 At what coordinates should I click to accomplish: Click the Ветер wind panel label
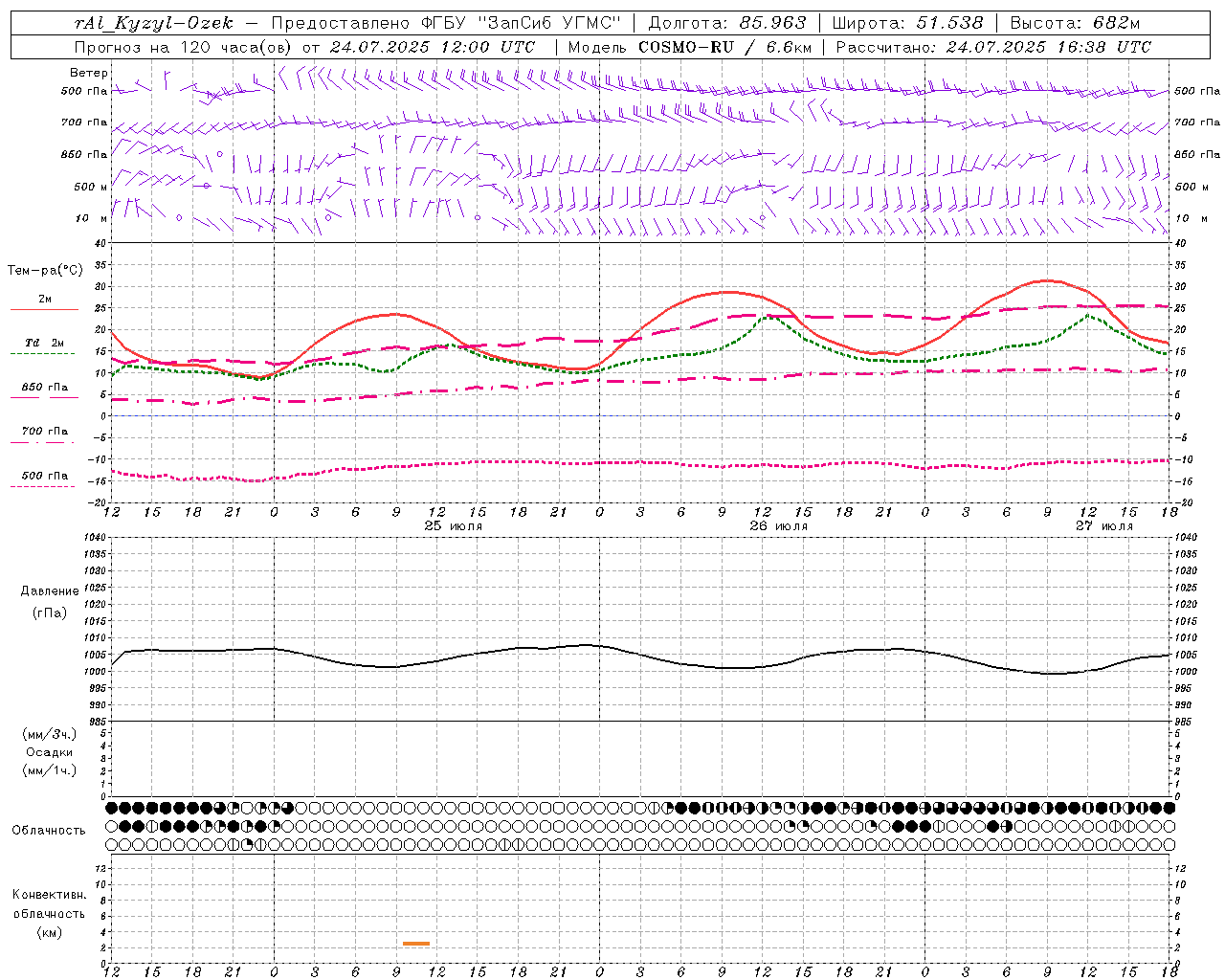click(x=88, y=73)
